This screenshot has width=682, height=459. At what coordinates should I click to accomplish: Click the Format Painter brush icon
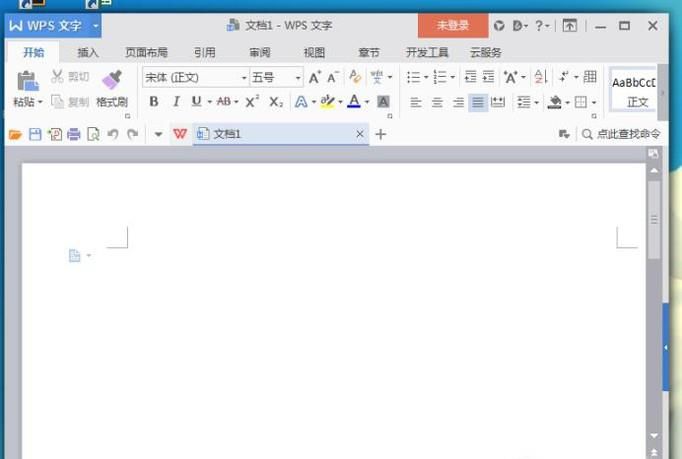112,80
